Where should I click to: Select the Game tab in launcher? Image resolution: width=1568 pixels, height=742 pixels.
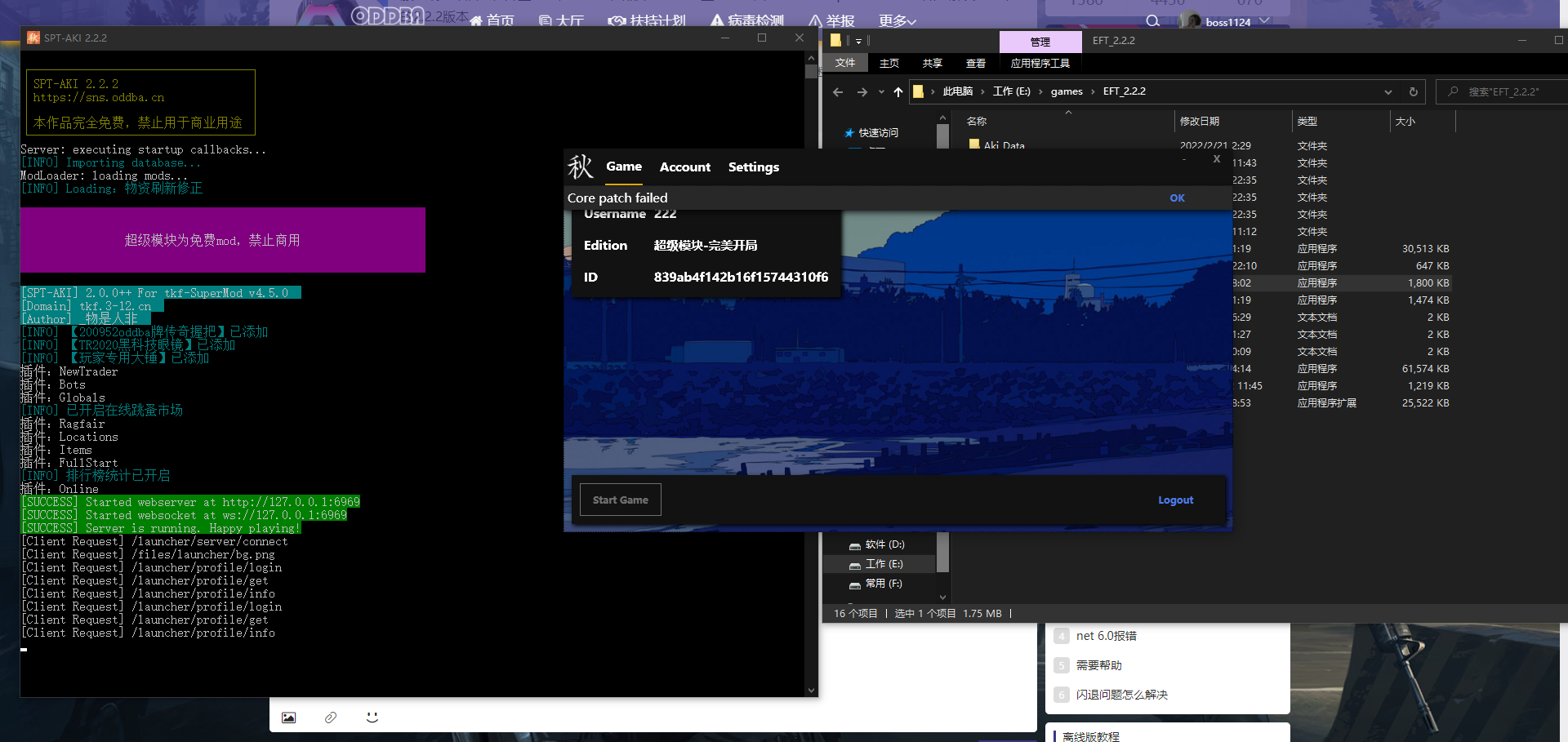(624, 167)
